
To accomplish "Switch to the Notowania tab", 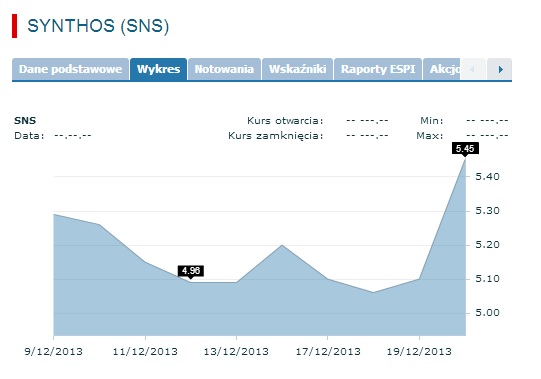I will 224,69.
